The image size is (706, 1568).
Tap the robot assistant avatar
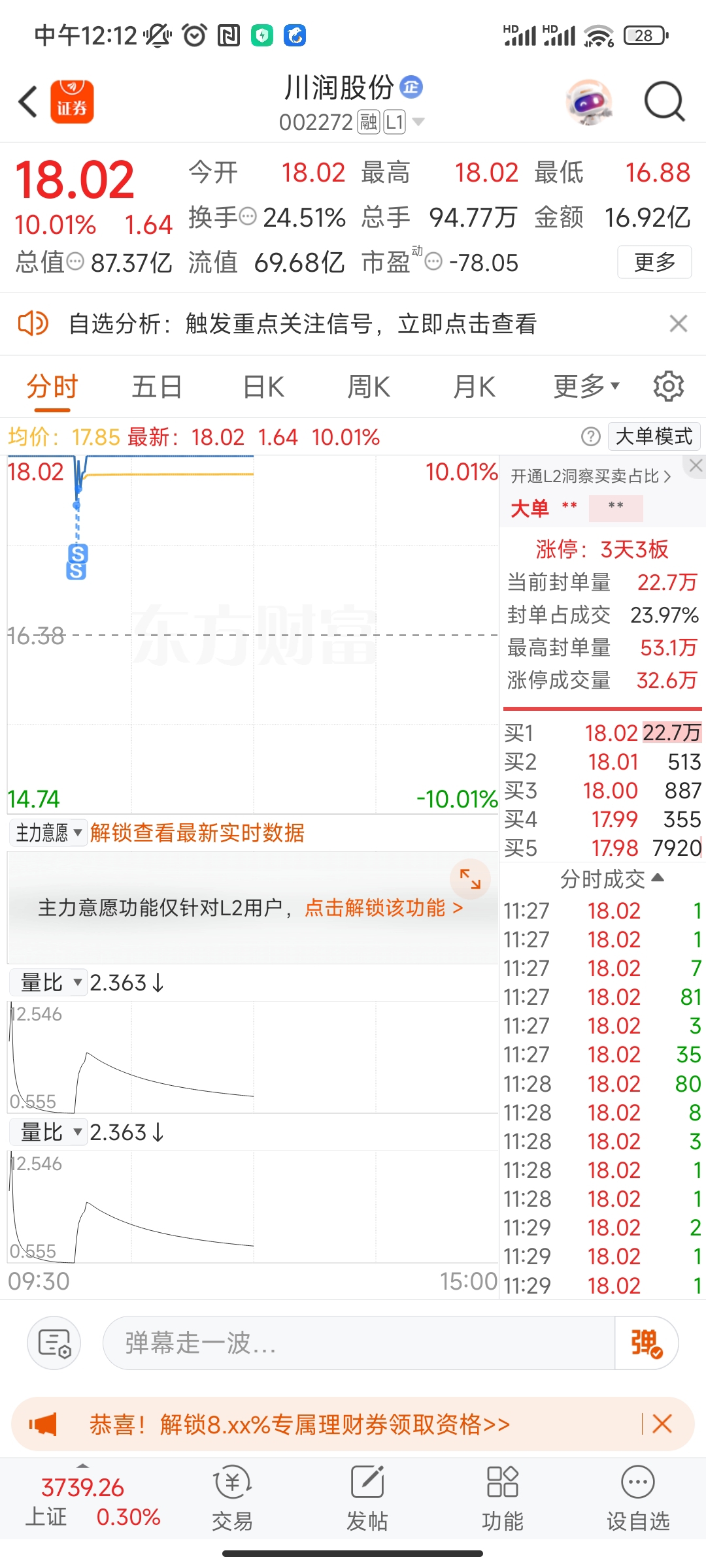(590, 103)
